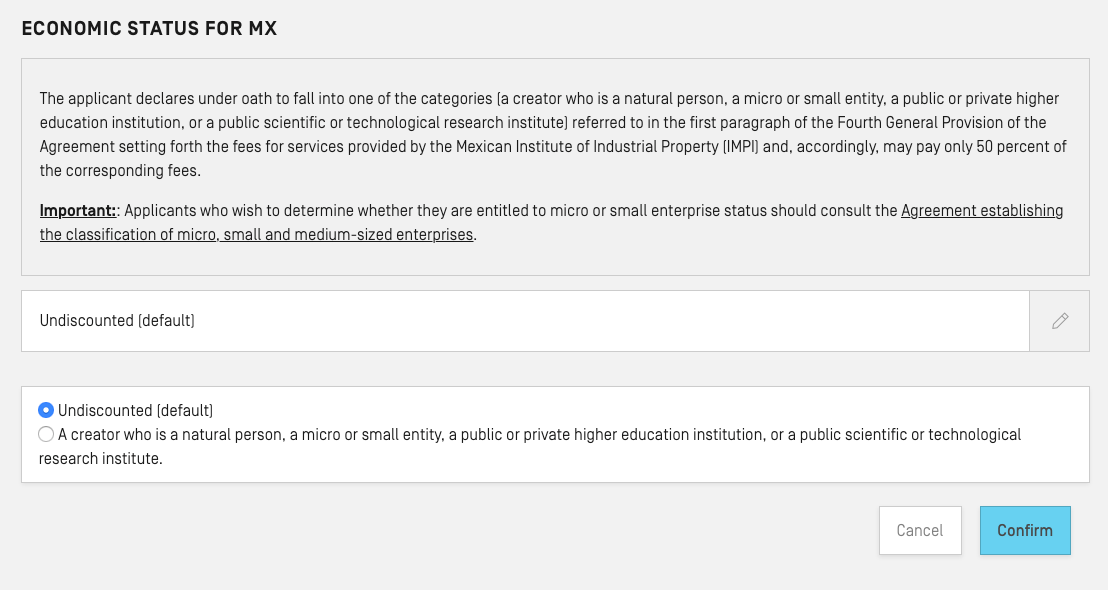Select the creator or small entity radio option
This screenshot has height=590, width=1108.
(45, 435)
